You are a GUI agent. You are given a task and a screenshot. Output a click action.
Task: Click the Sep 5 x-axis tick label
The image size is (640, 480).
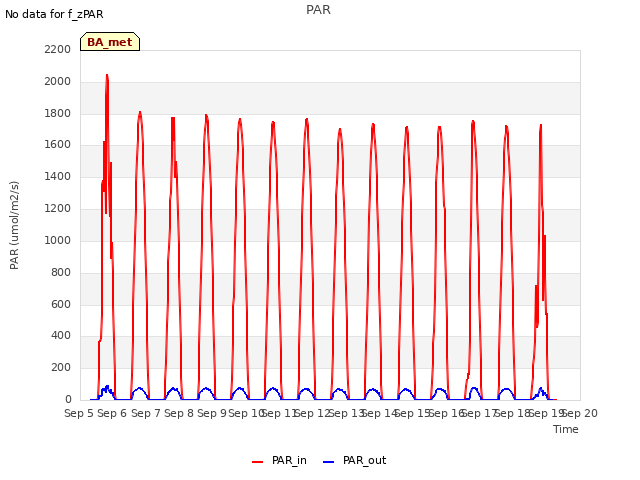click(x=79, y=413)
